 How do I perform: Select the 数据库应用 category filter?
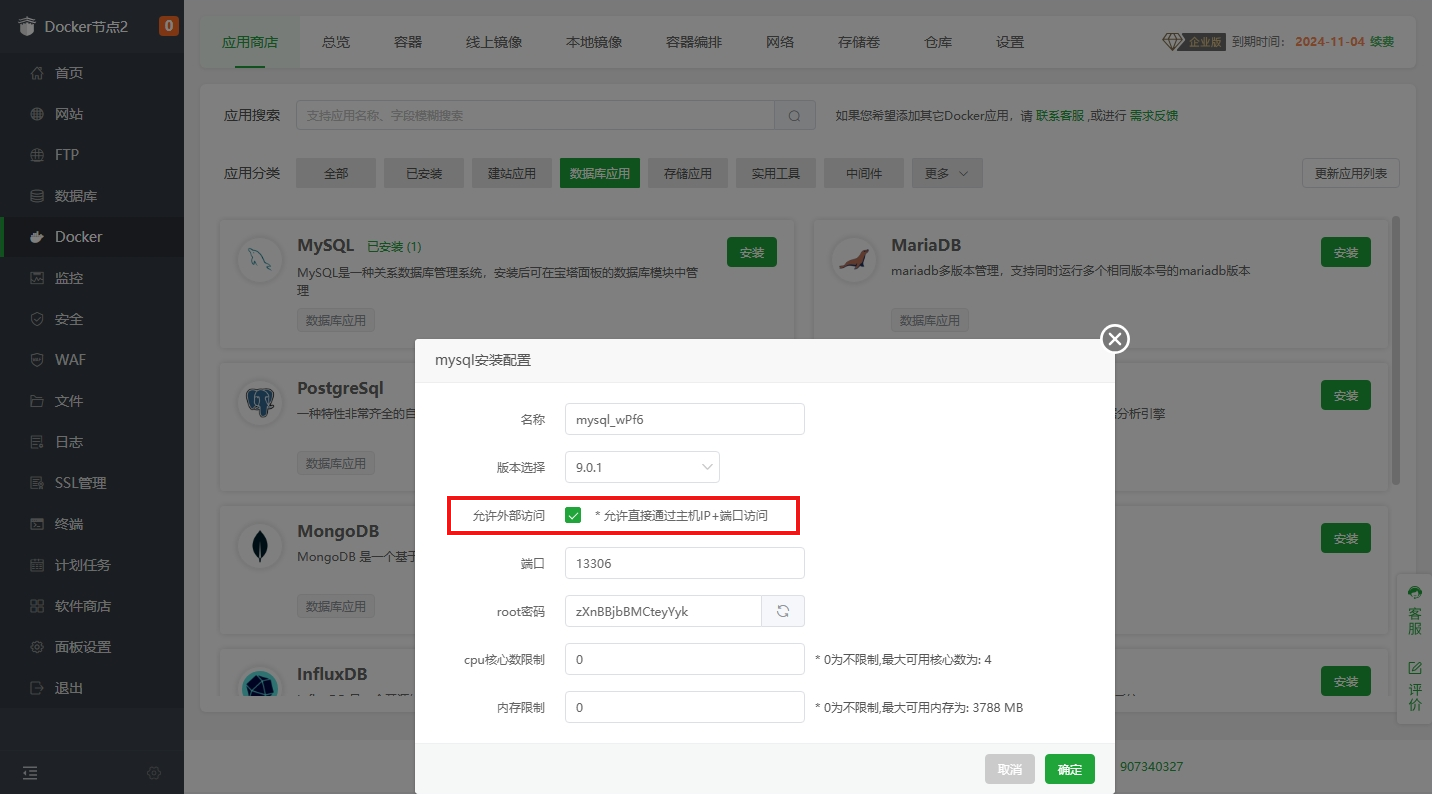coord(600,173)
